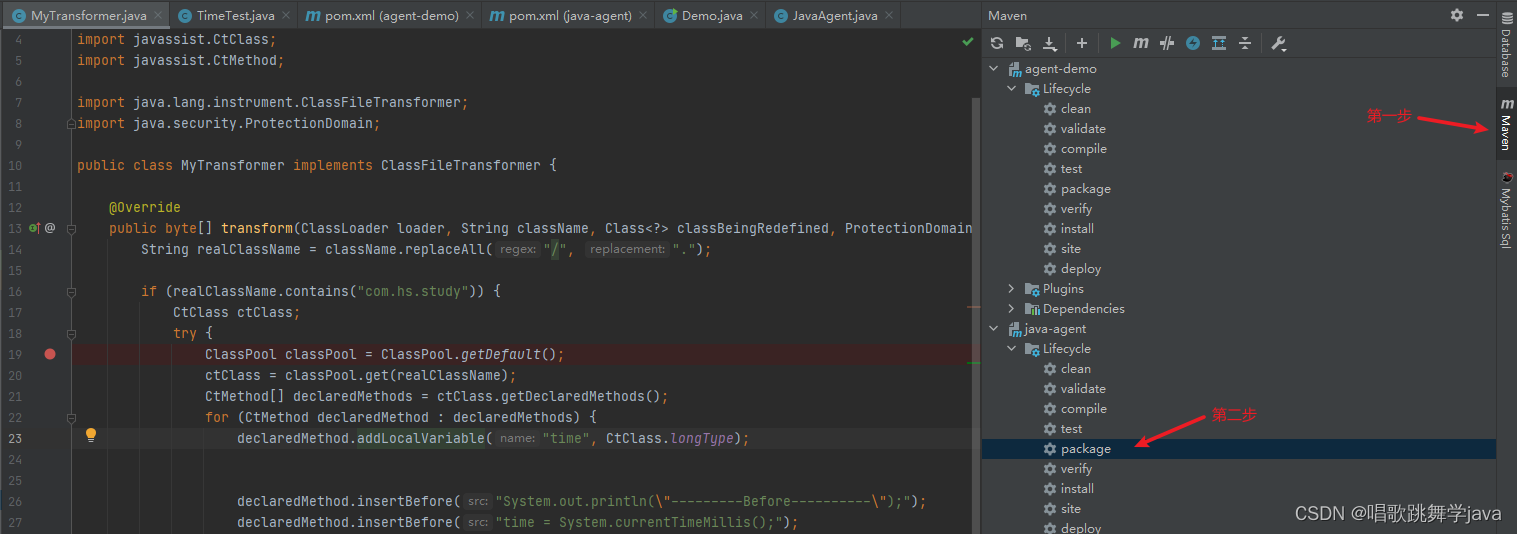Select verify goal under agent-demo
Image resolution: width=1517 pixels, height=534 pixels.
[1076, 209]
